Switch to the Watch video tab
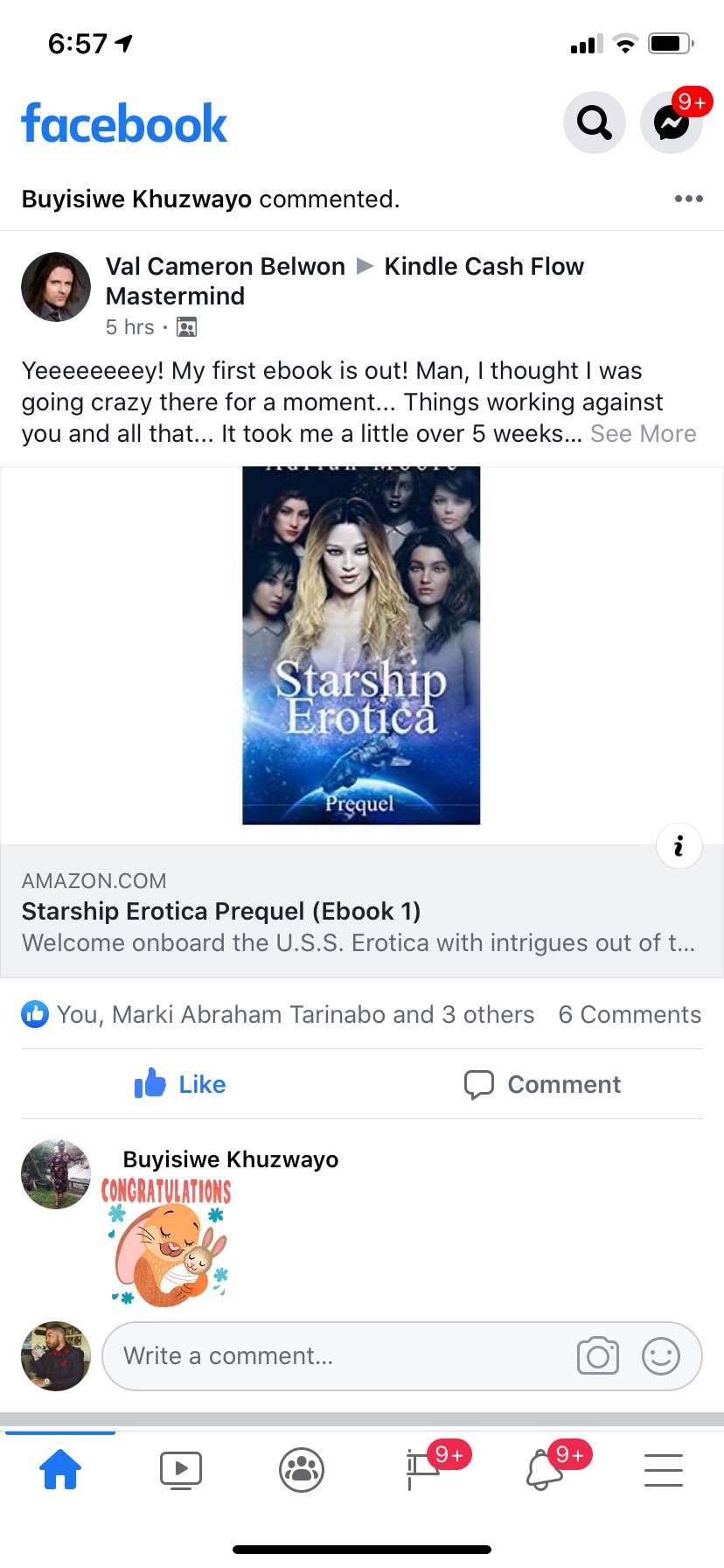 tap(181, 1470)
